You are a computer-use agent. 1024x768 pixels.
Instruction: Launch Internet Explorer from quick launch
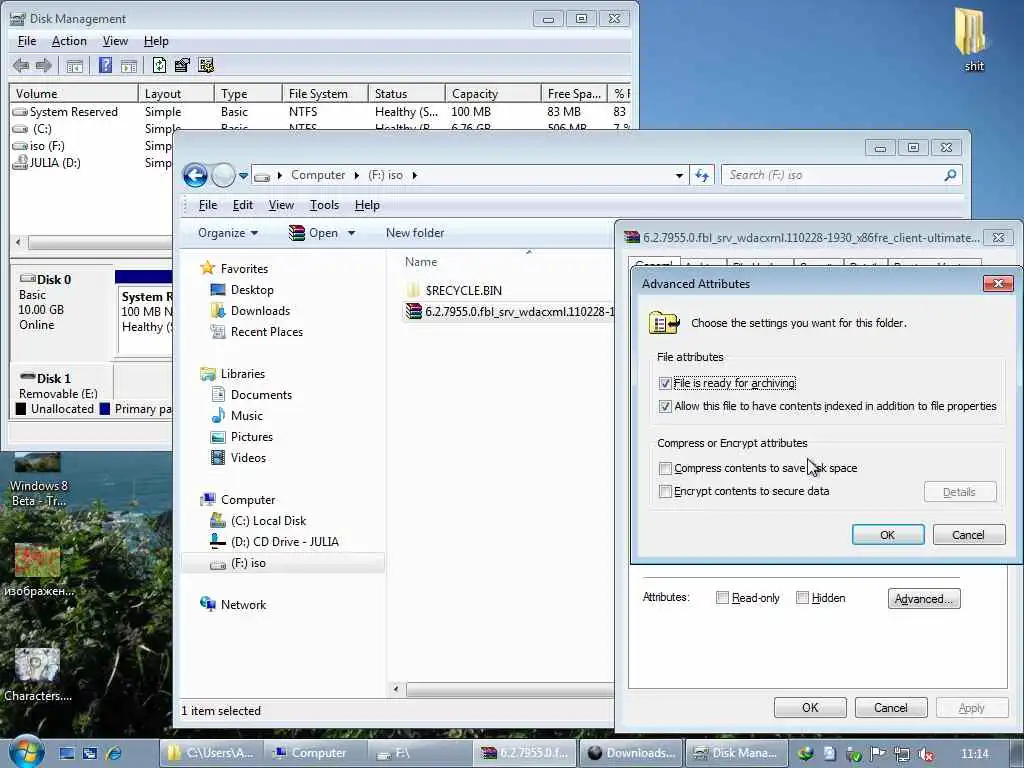point(114,753)
